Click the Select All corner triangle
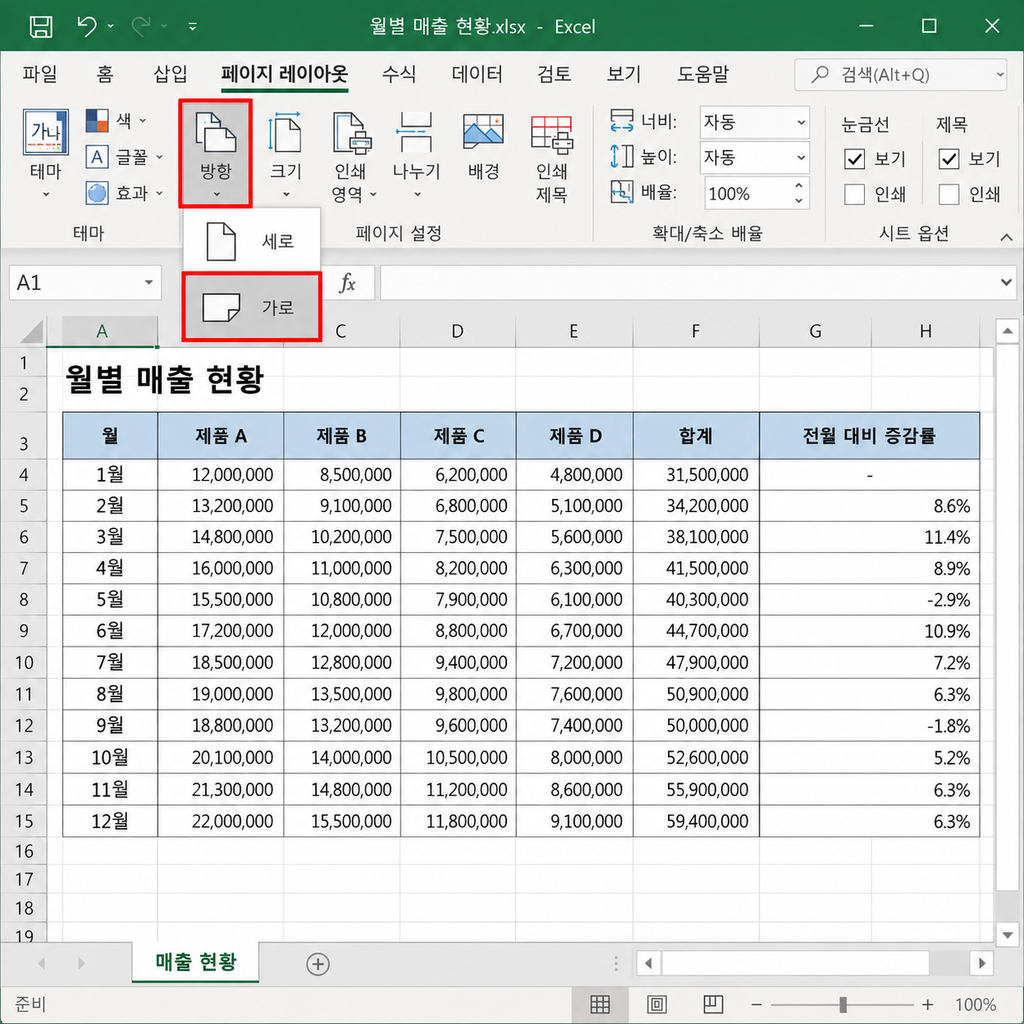The width and height of the screenshot is (1024, 1024). coord(32,331)
